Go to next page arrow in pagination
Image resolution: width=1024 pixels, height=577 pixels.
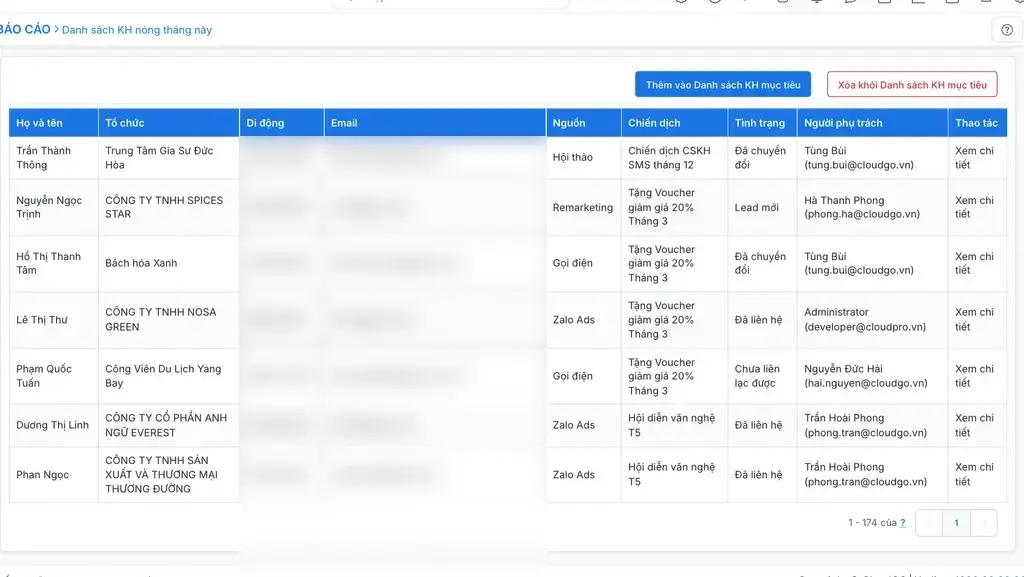point(984,523)
